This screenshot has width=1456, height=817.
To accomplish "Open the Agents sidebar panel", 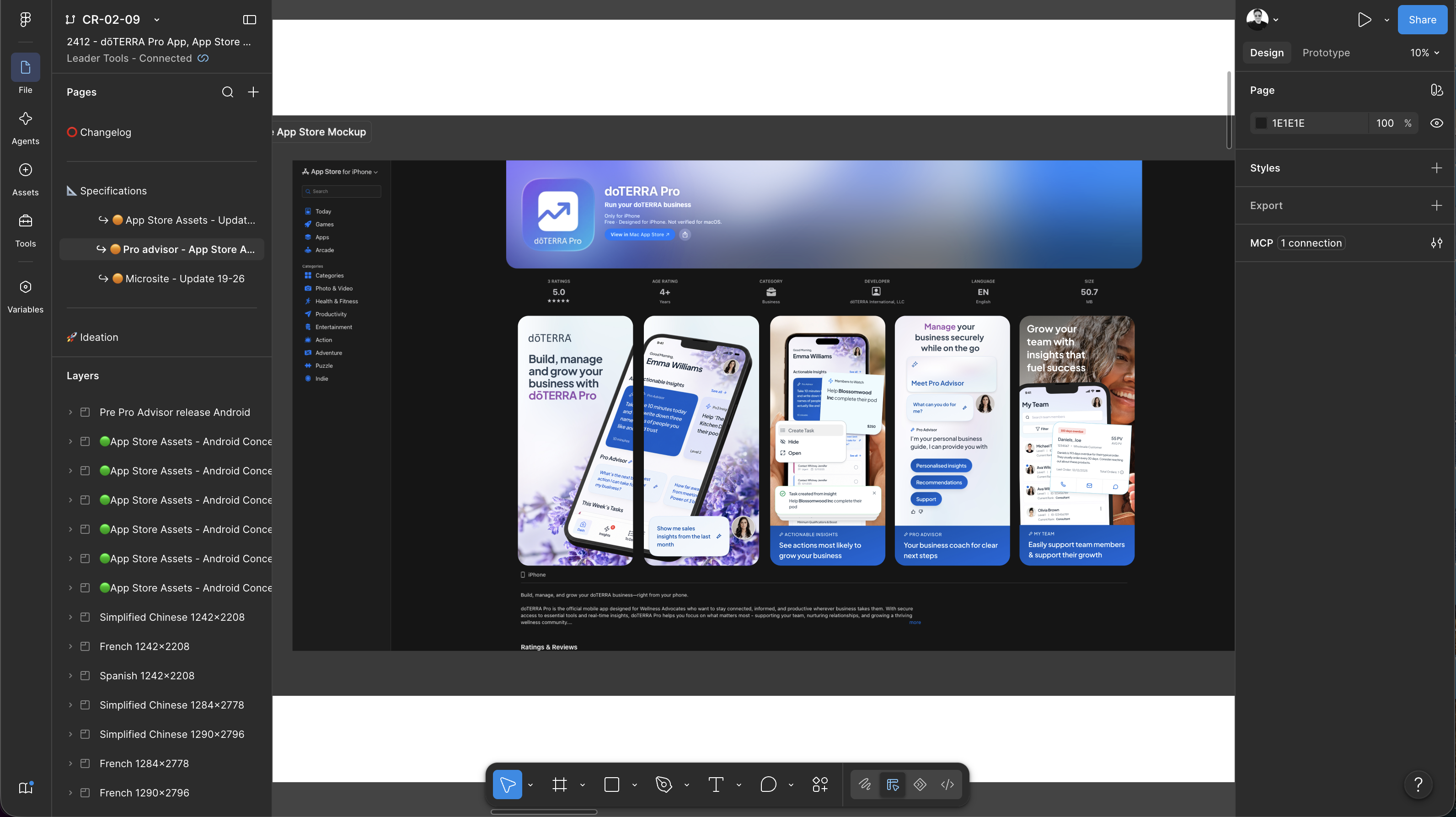I will coord(26,128).
